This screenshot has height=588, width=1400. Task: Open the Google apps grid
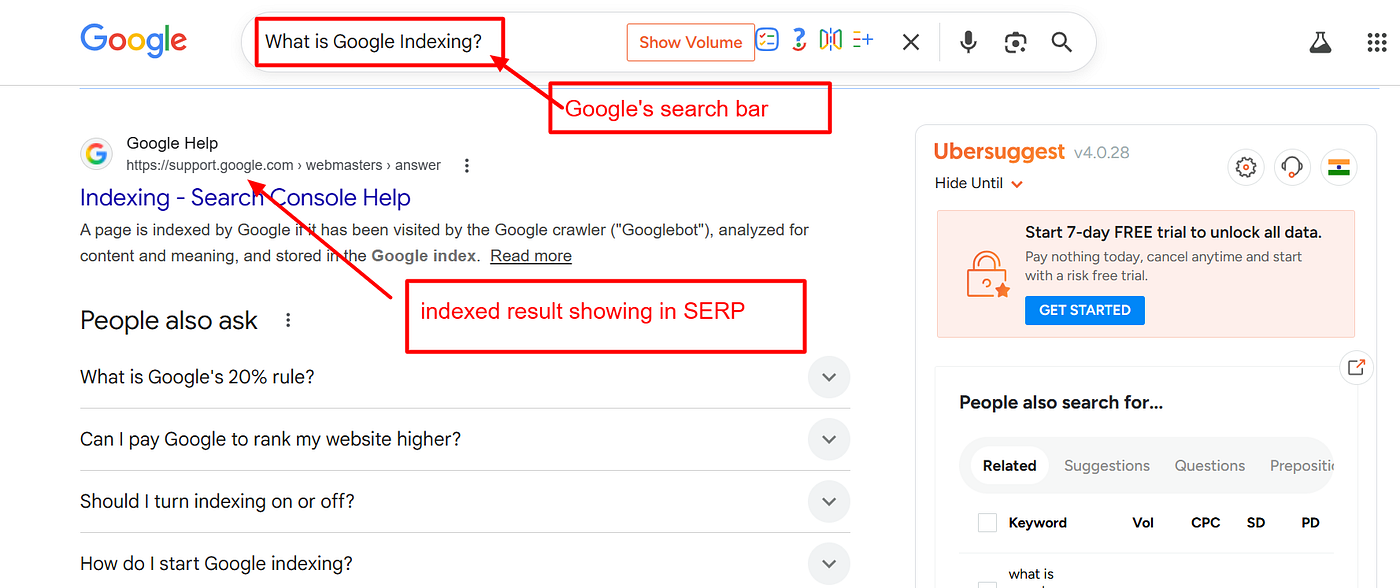click(1376, 42)
